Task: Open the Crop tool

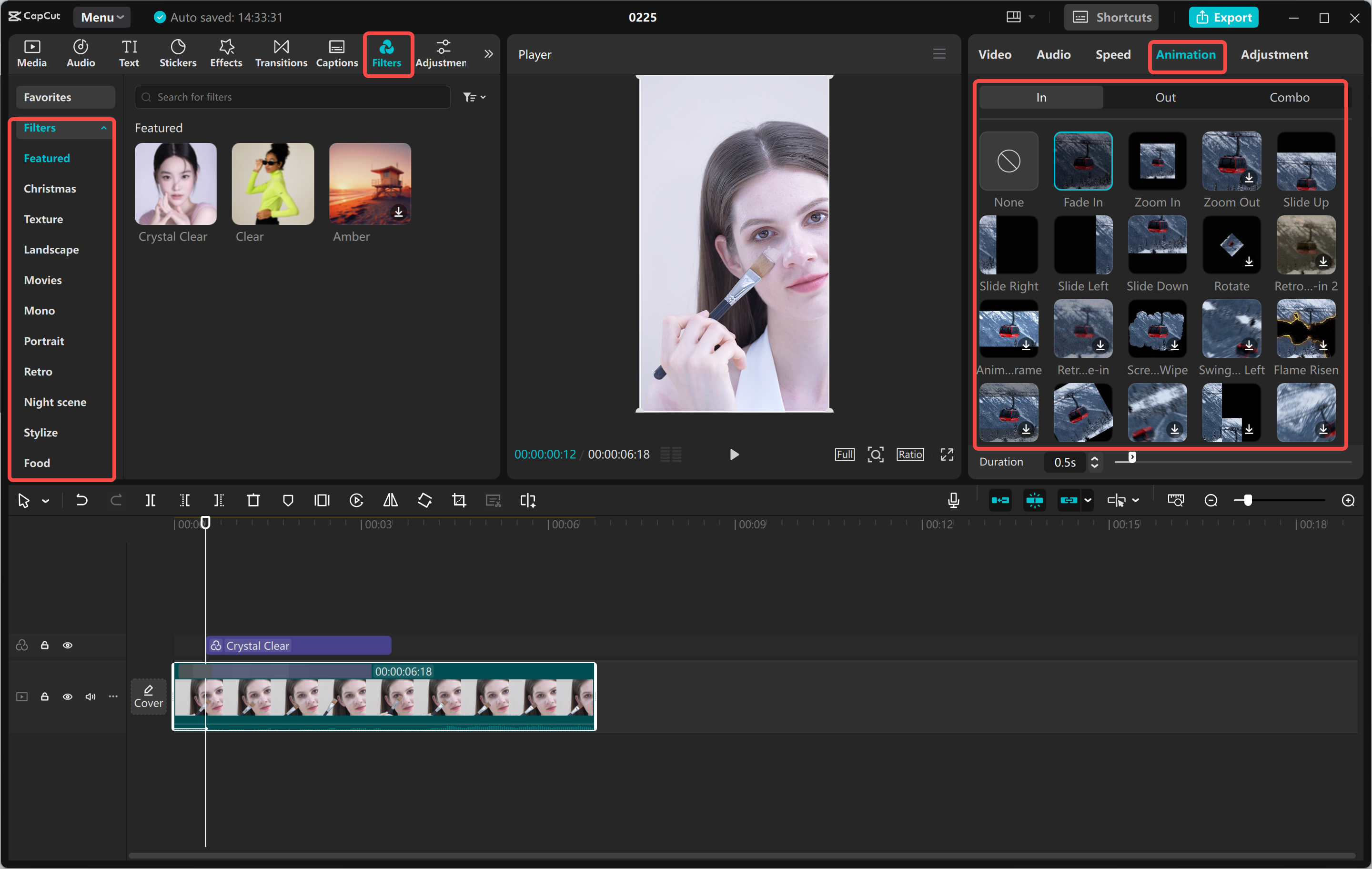Action: pos(459,500)
